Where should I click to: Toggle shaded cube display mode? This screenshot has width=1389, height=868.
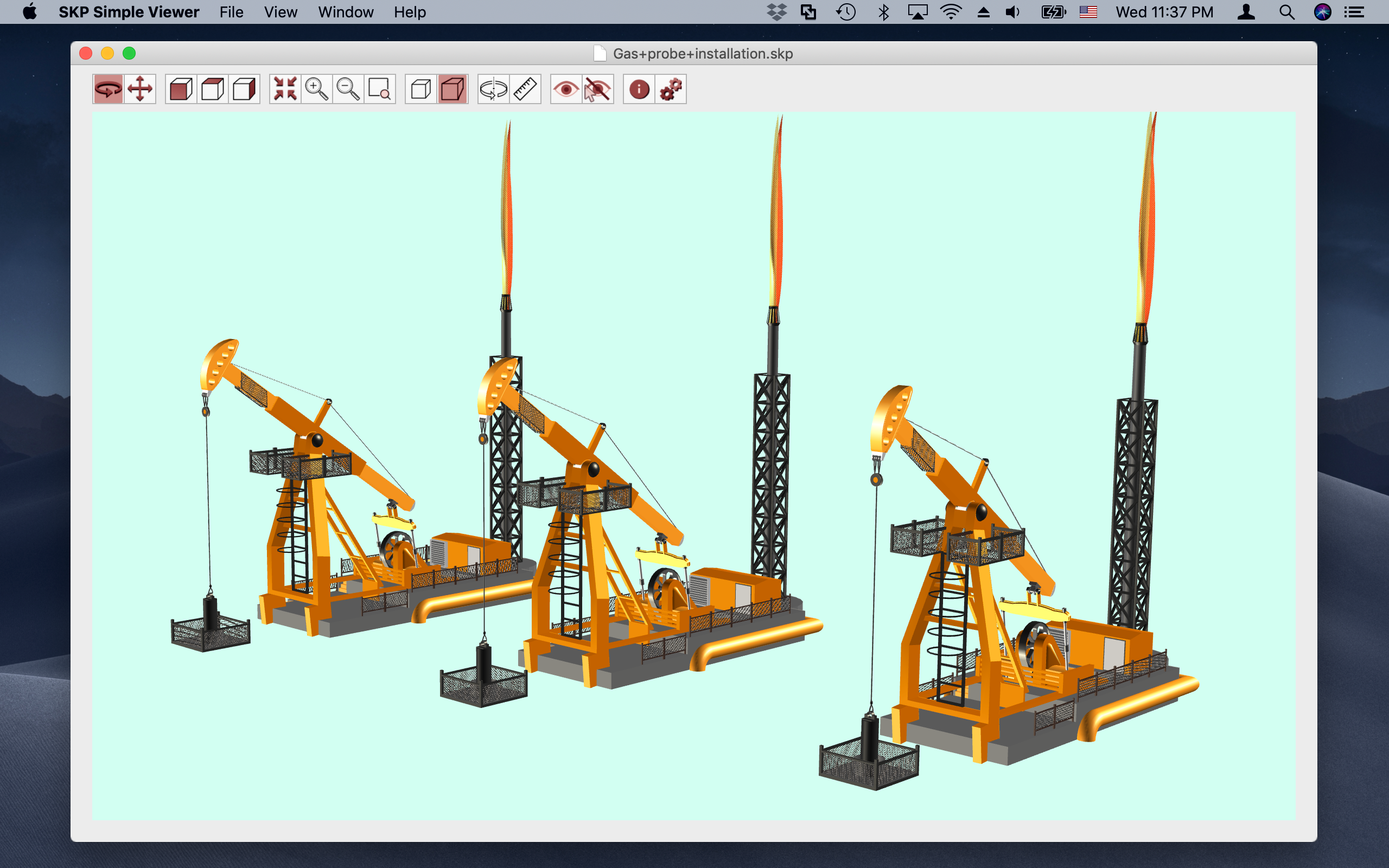[453, 89]
